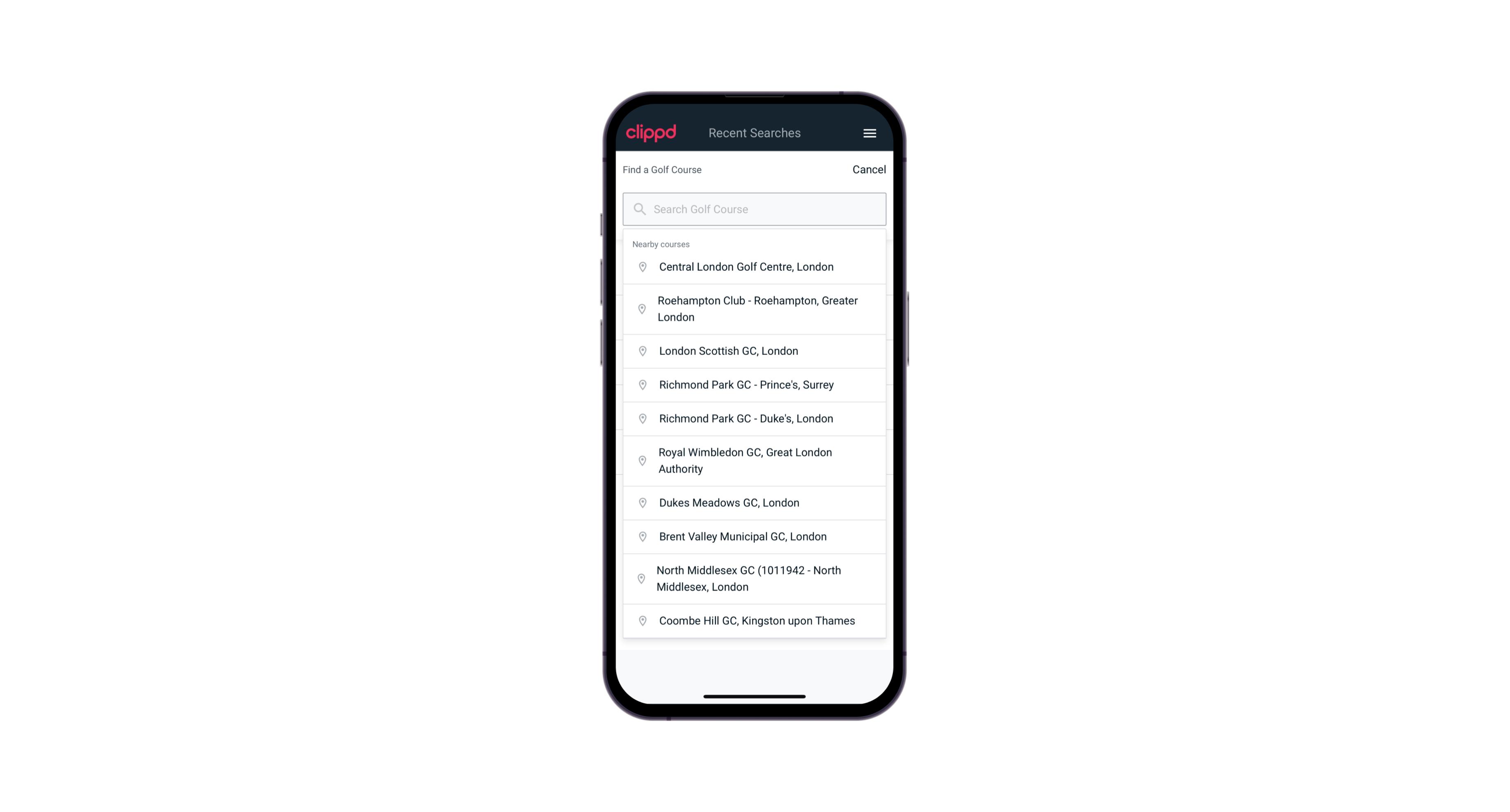Click location pin icon for Roehampton Club

coord(641,309)
